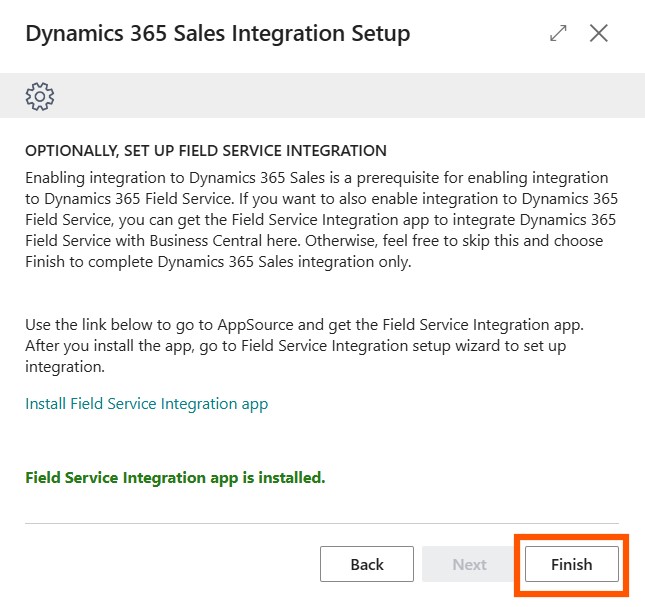
Task: Expand the dialog to full screen
Action: click(x=558, y=33)
